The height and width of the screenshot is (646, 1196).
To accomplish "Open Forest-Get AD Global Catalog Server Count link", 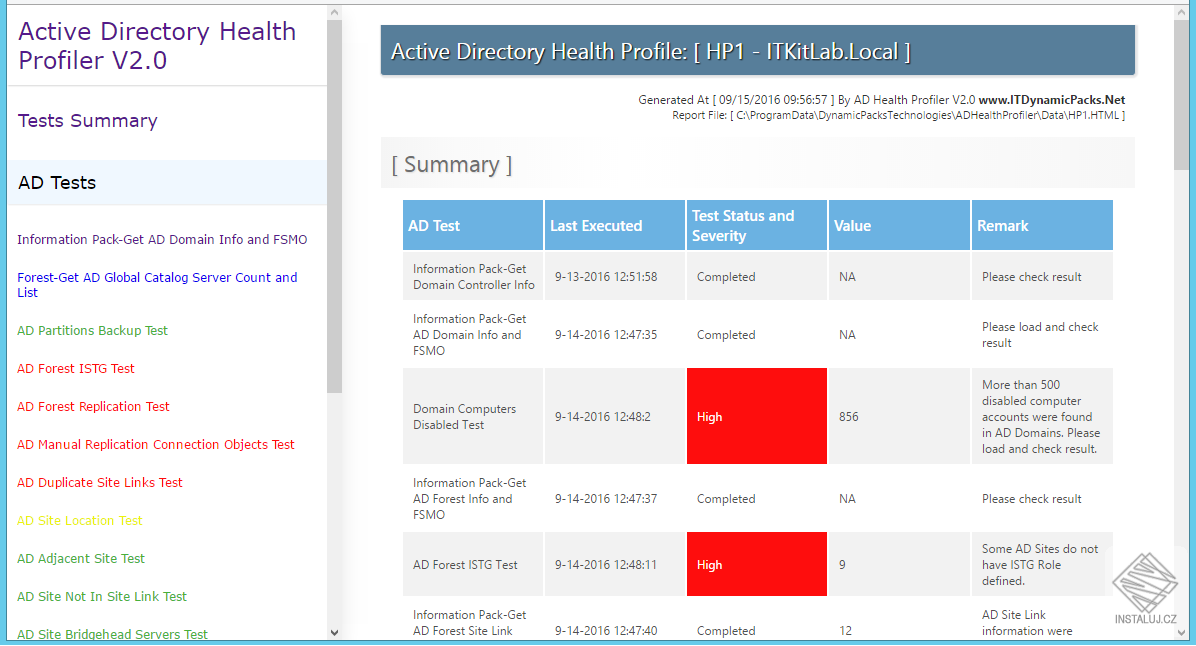I will 157,284.
